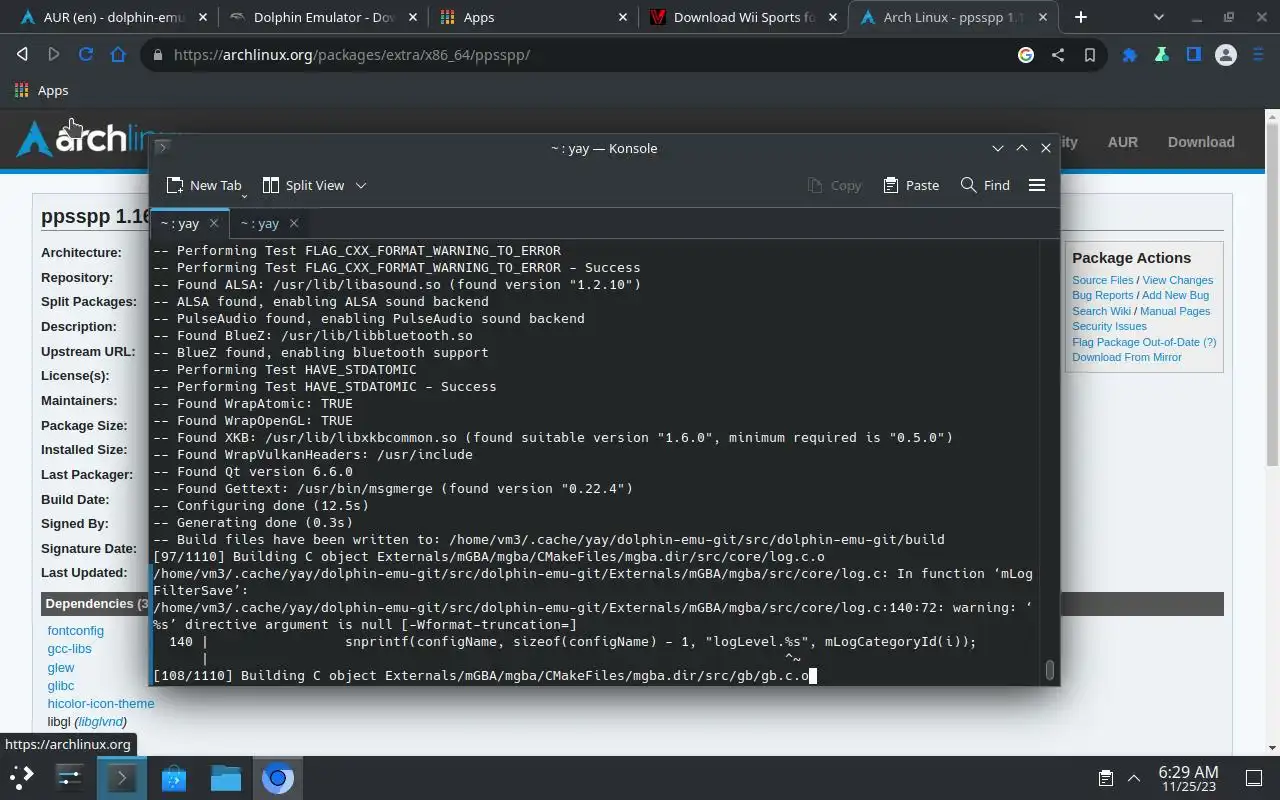Open system settings icon in taskbar
This screenshot has height=800, width=1280.
point(69,777)
